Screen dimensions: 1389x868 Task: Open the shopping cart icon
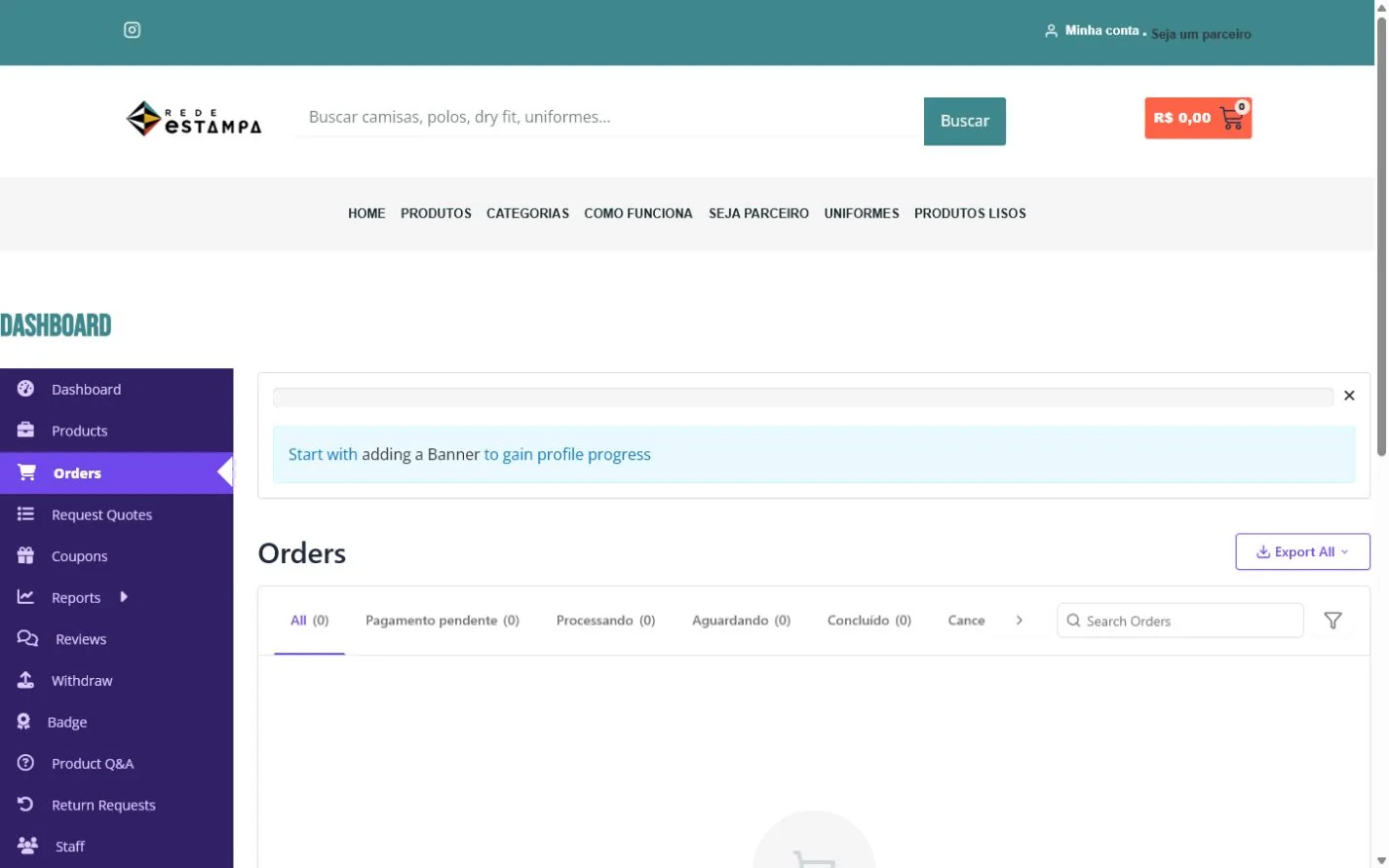point(1232,119)
